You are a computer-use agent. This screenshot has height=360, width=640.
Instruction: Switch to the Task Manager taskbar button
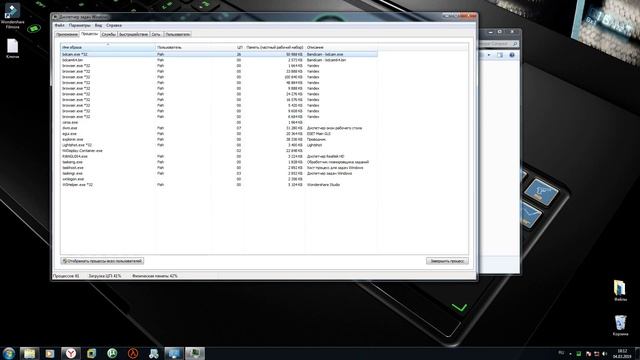pyautogui.click(x=195, y=353)
